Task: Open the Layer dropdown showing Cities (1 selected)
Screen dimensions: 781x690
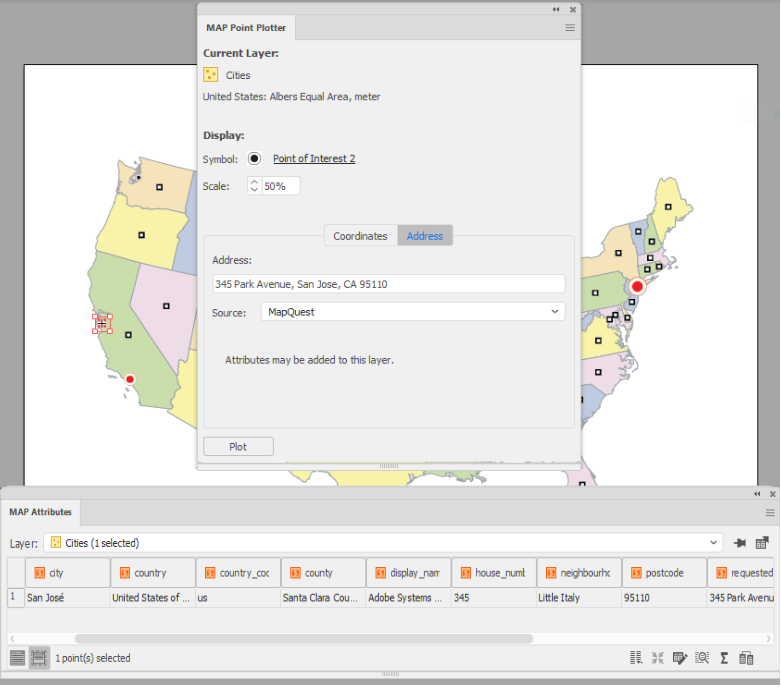Action: point(383,543)
